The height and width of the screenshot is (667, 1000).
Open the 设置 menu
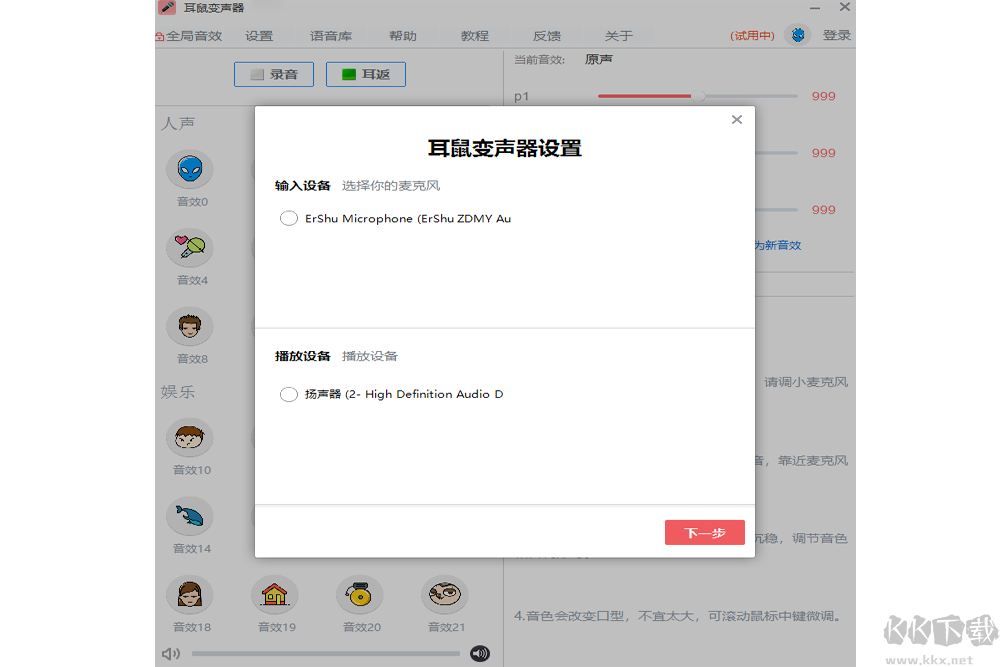click(258, 35)
